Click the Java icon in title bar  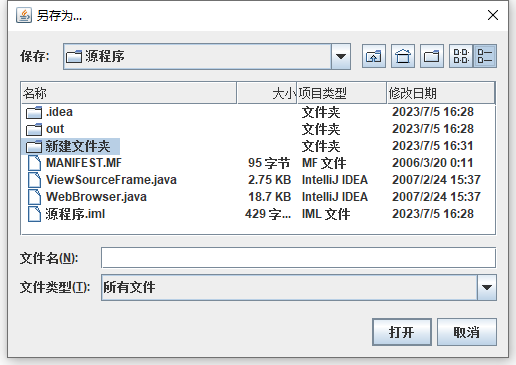click(24, 15)
